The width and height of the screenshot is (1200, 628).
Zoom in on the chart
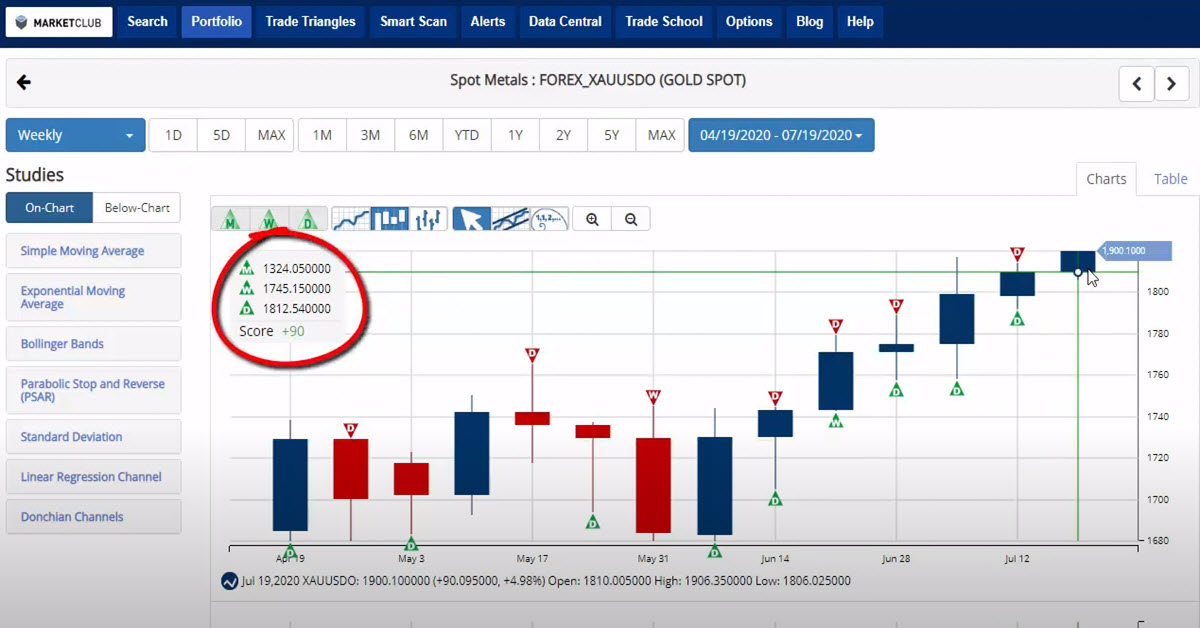(x=593, y=219)
